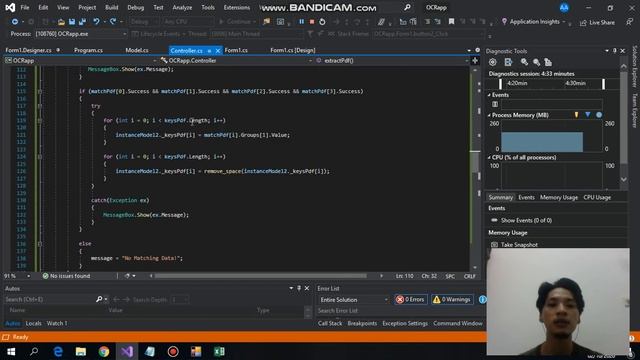
Task: Take Snapshot of memory usage
Action: tap(514, 244)
